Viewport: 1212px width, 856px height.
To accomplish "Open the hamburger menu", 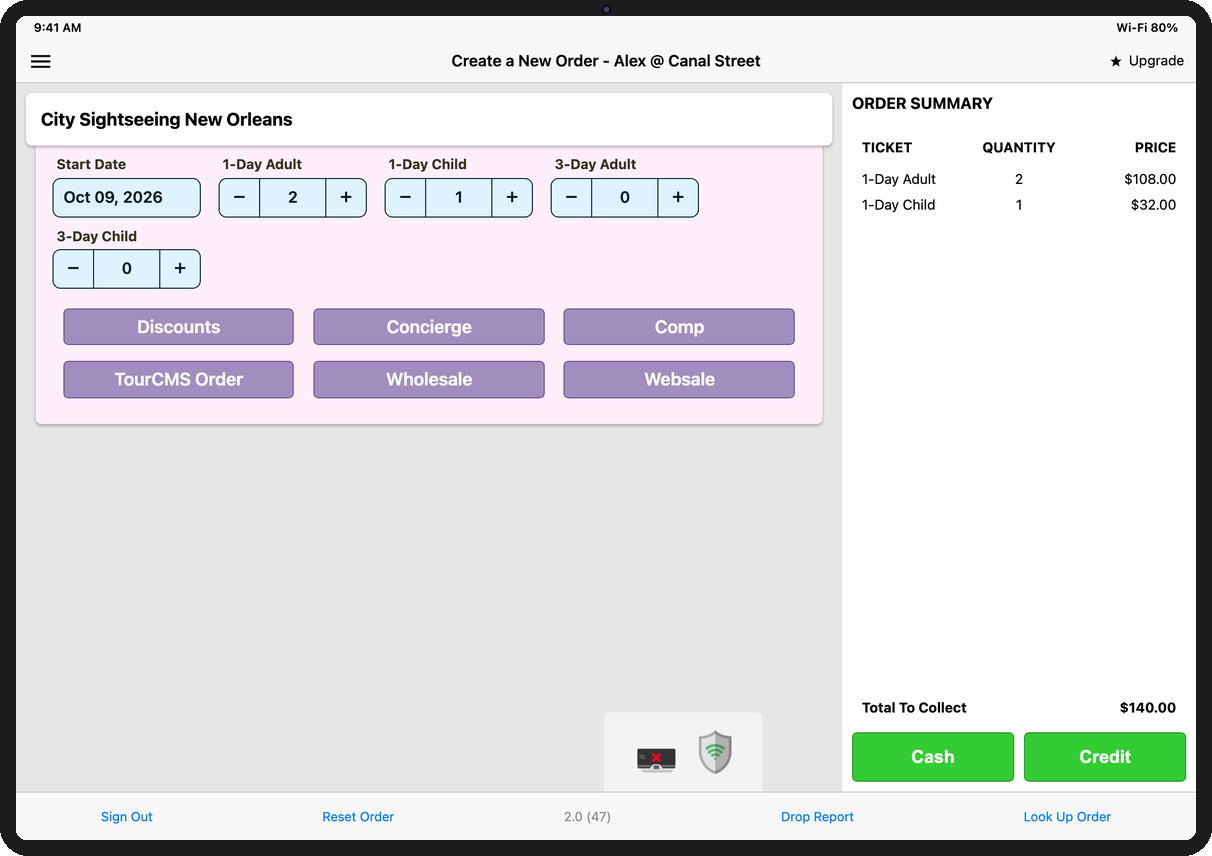I will click(41, 61).
